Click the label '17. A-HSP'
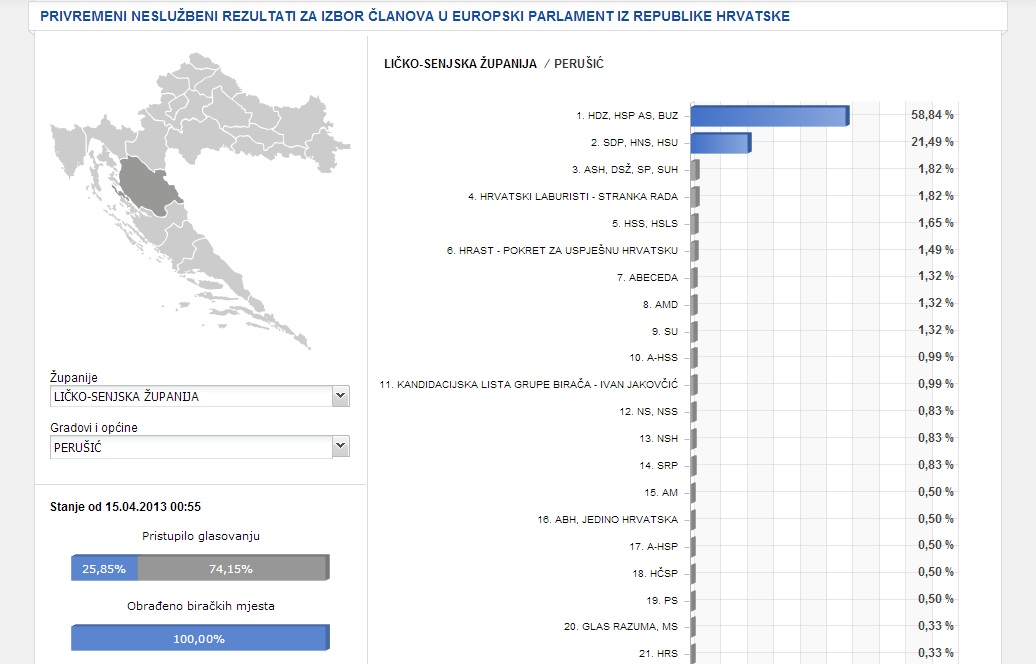This screenshot has height=664, width=1036. click(654, 547)
